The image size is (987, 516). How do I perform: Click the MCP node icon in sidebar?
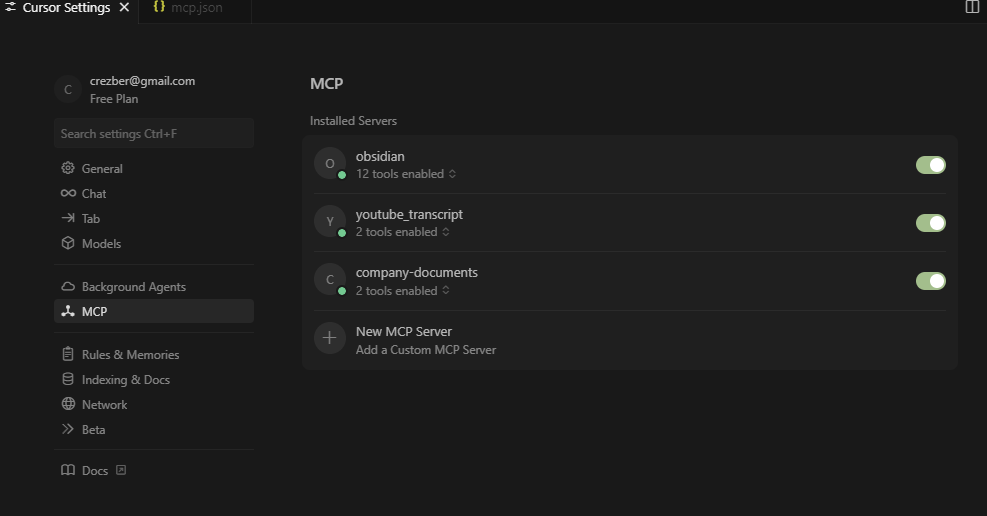[x=68, y=311]
